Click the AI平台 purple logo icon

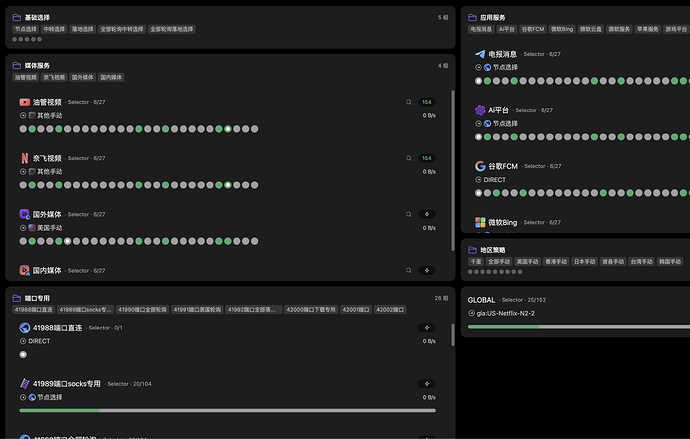point(480,110)
